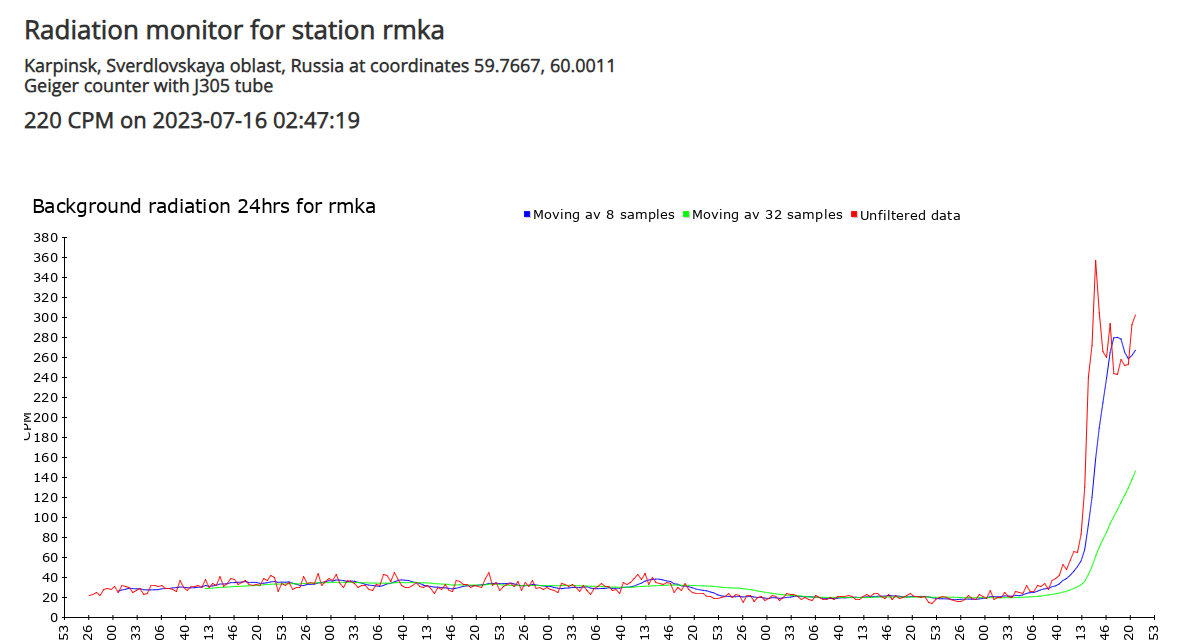The height and width of the screenshot is (640, 1189).
Task: Click the 260 label on the CPM axis
Action: (x=45, y=357)
